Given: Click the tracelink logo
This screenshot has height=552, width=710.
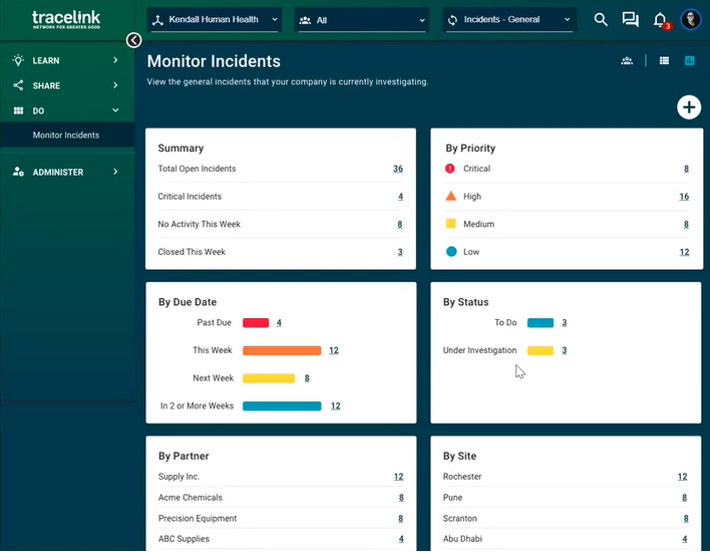Looking at the screenshot, I should click(x=66, y=19).
